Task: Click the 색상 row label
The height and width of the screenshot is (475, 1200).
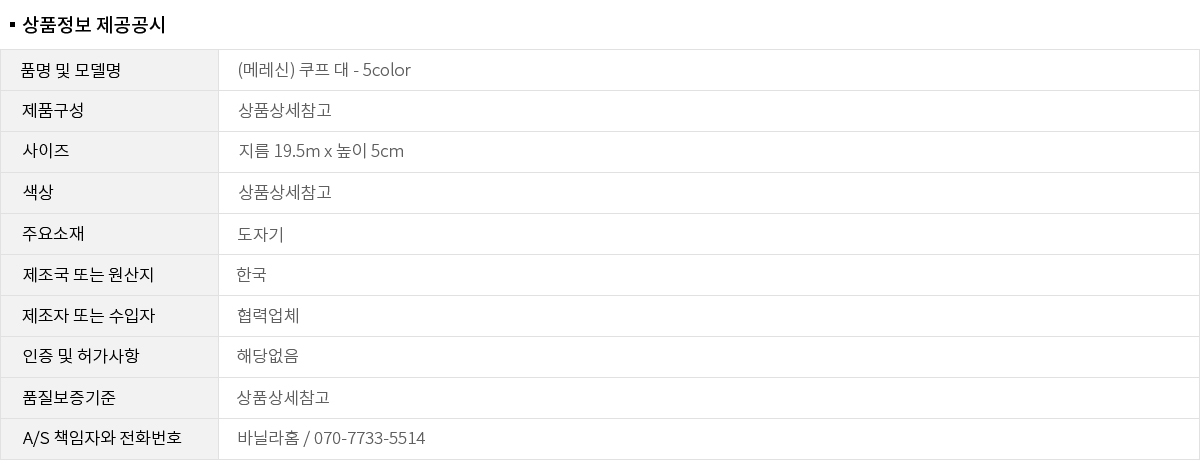Action: (38, 193)
